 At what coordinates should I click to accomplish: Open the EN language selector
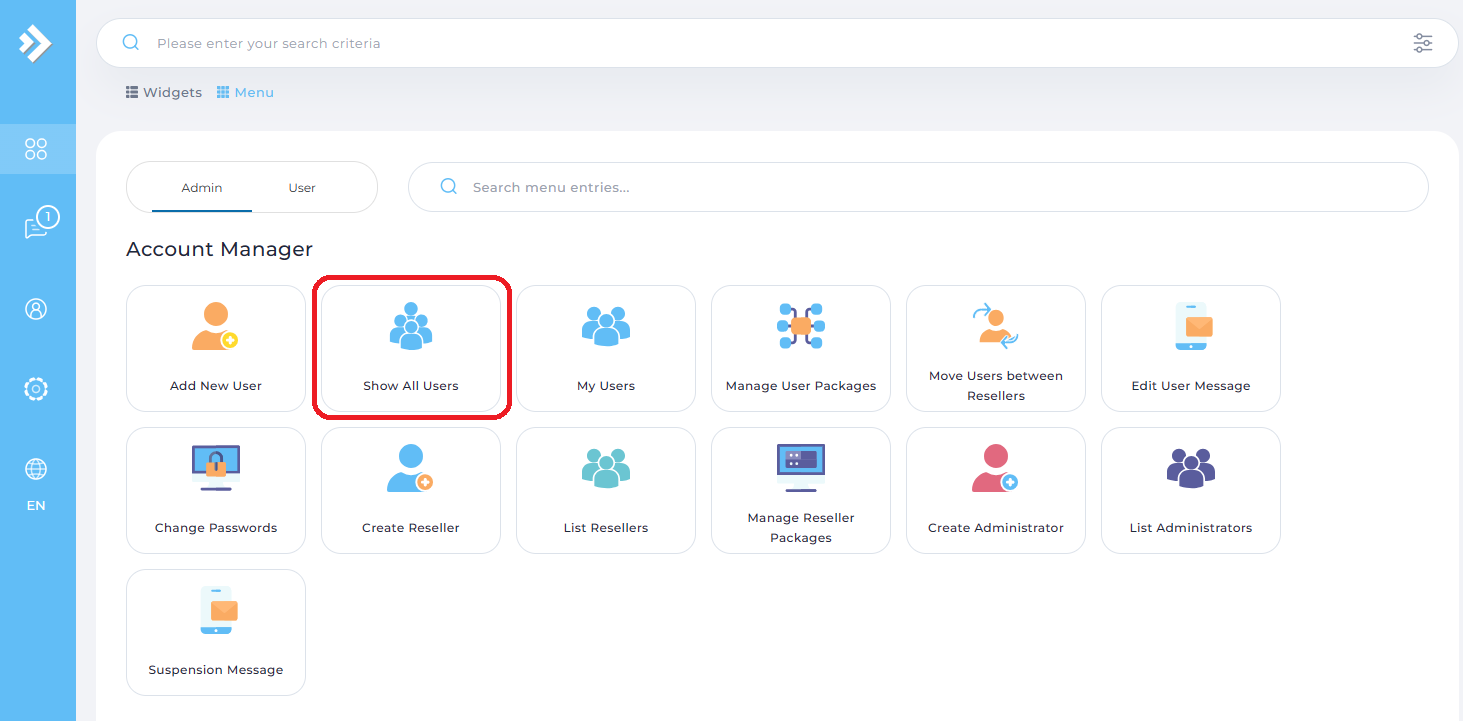tap(36, 485)
